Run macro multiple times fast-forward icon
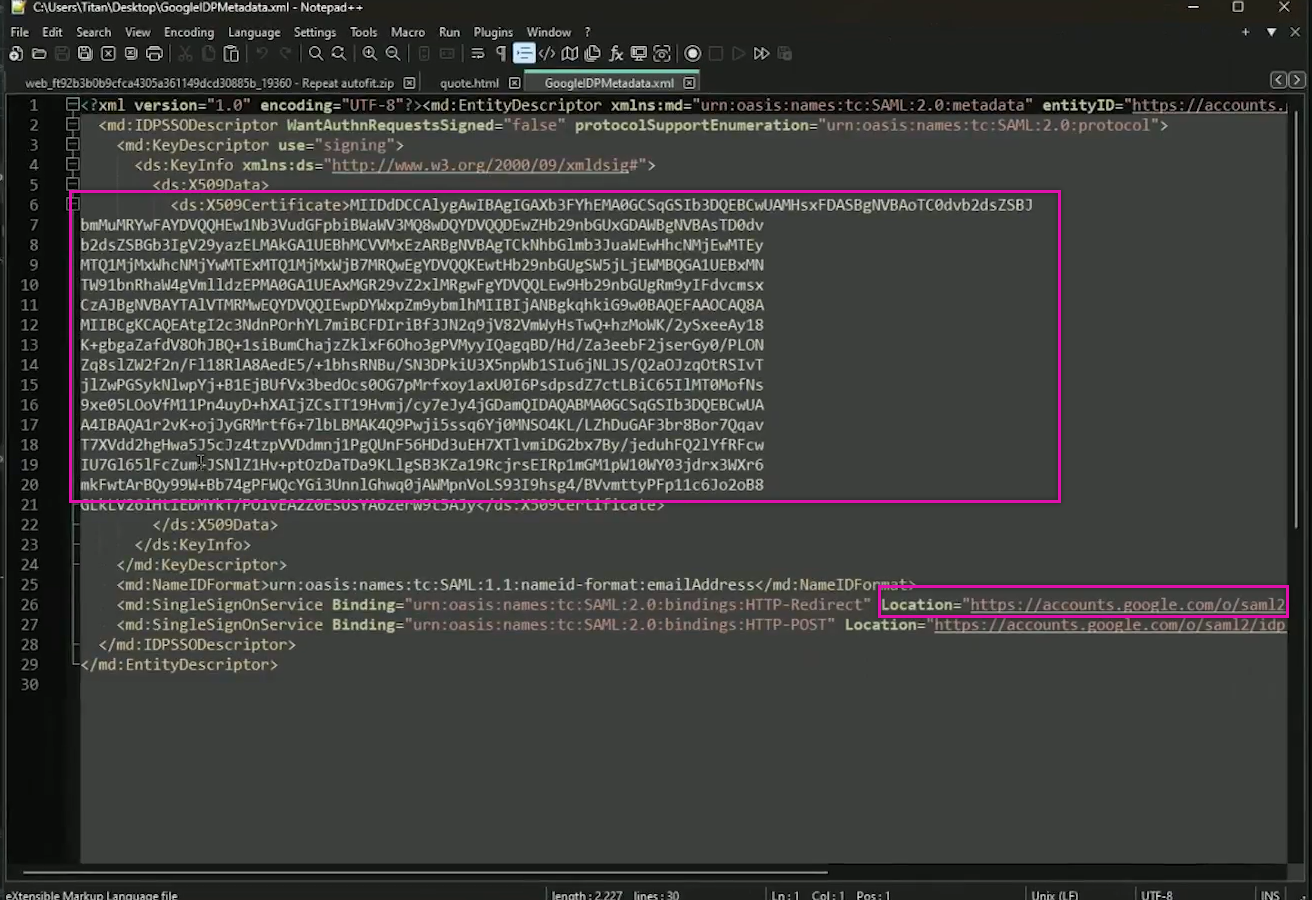1312x900 pixels. pyautogui.click(x=761, y=53)
